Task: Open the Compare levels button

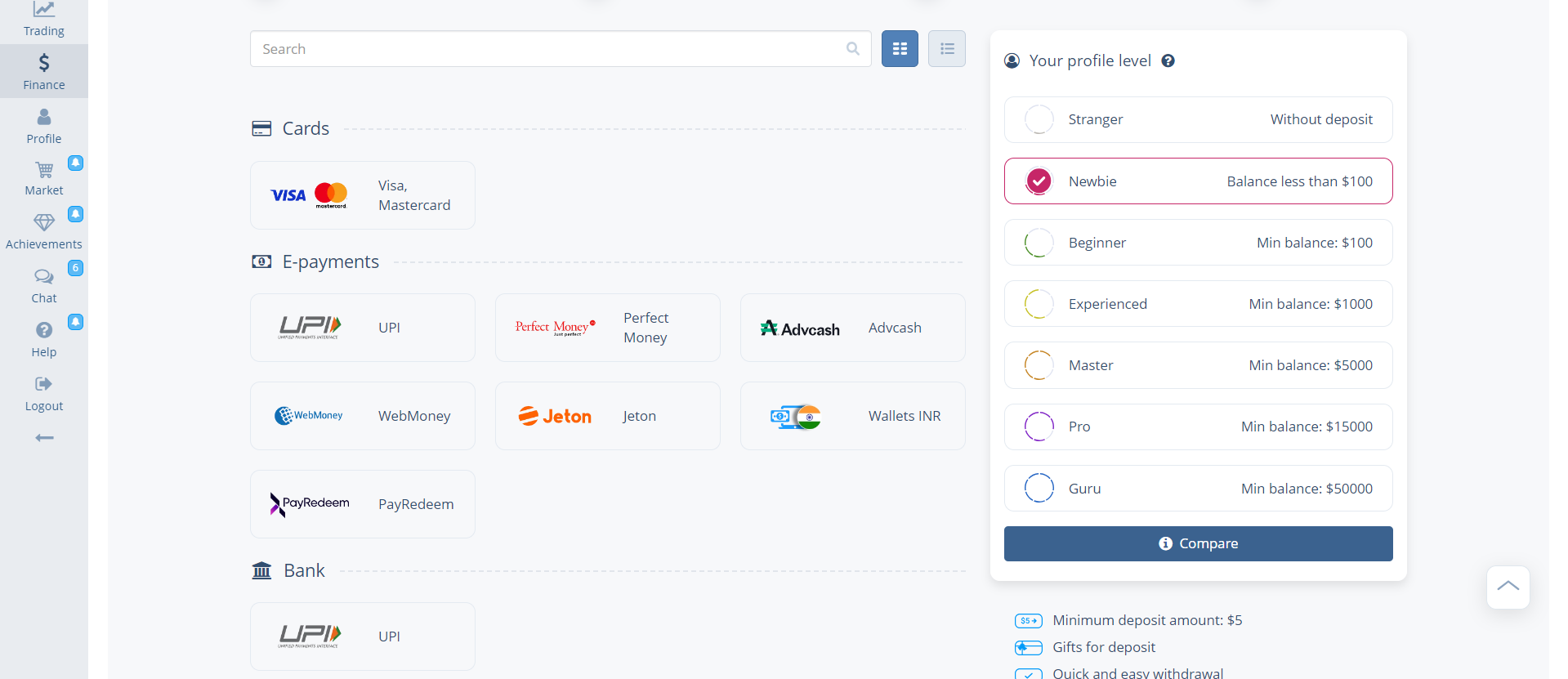Action: (1198, 543)
